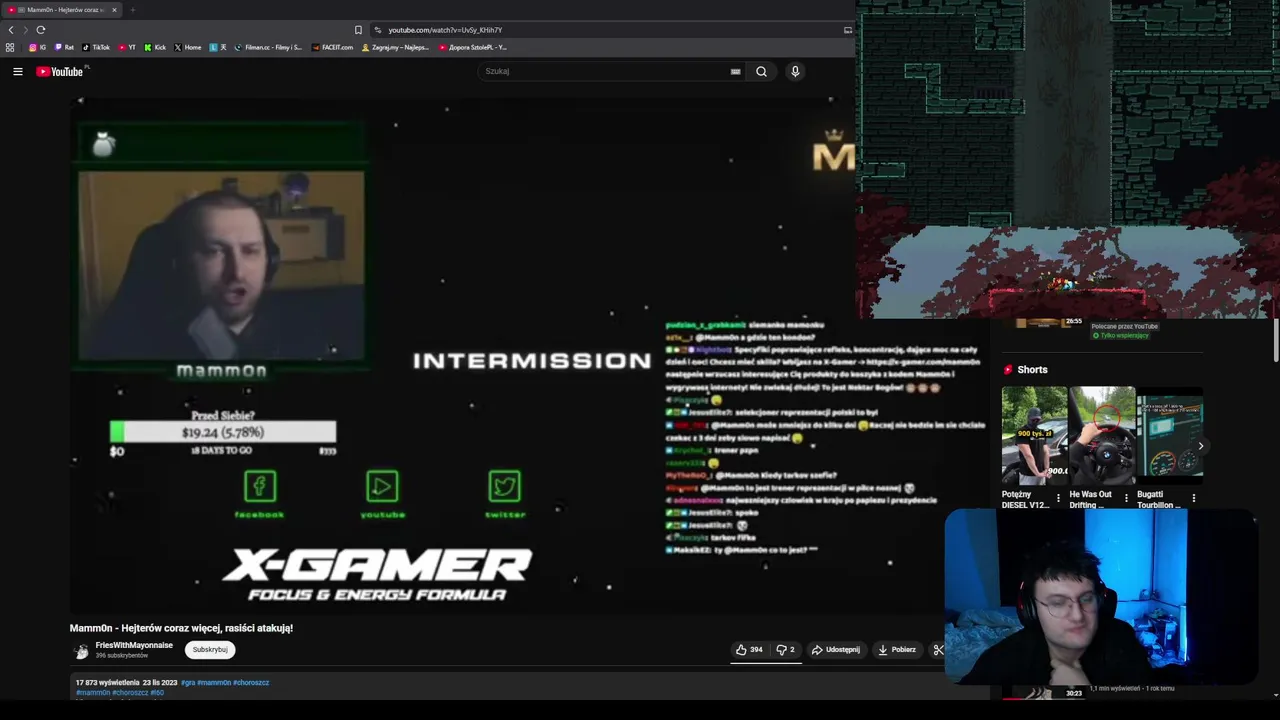Image resolution: width=1280 pixels, height=720 pixels.
Task: Open the YT bookmark
Action: pos(127,47)
